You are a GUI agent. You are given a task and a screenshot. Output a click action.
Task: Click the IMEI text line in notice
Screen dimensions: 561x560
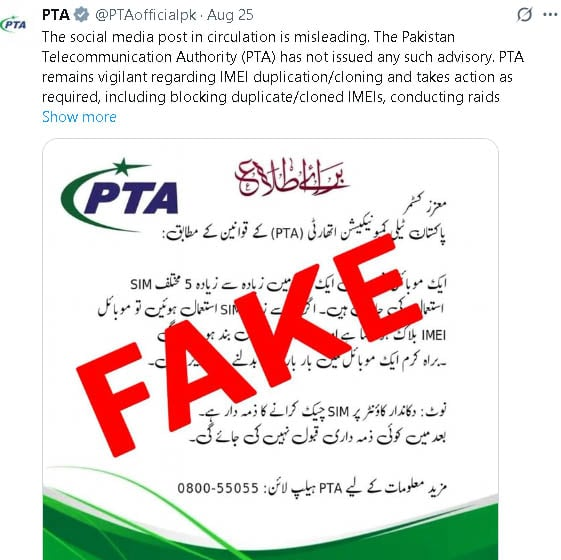click(301, 335)
